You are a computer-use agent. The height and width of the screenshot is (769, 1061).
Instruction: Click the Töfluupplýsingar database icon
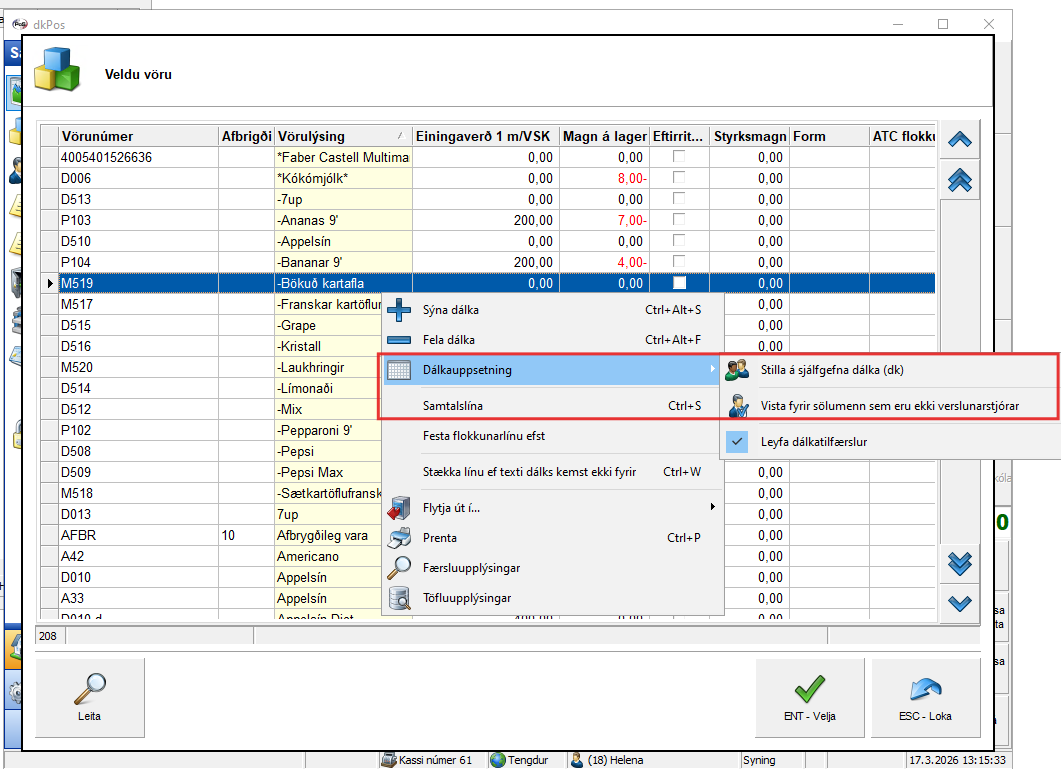[x=399, y=598]
